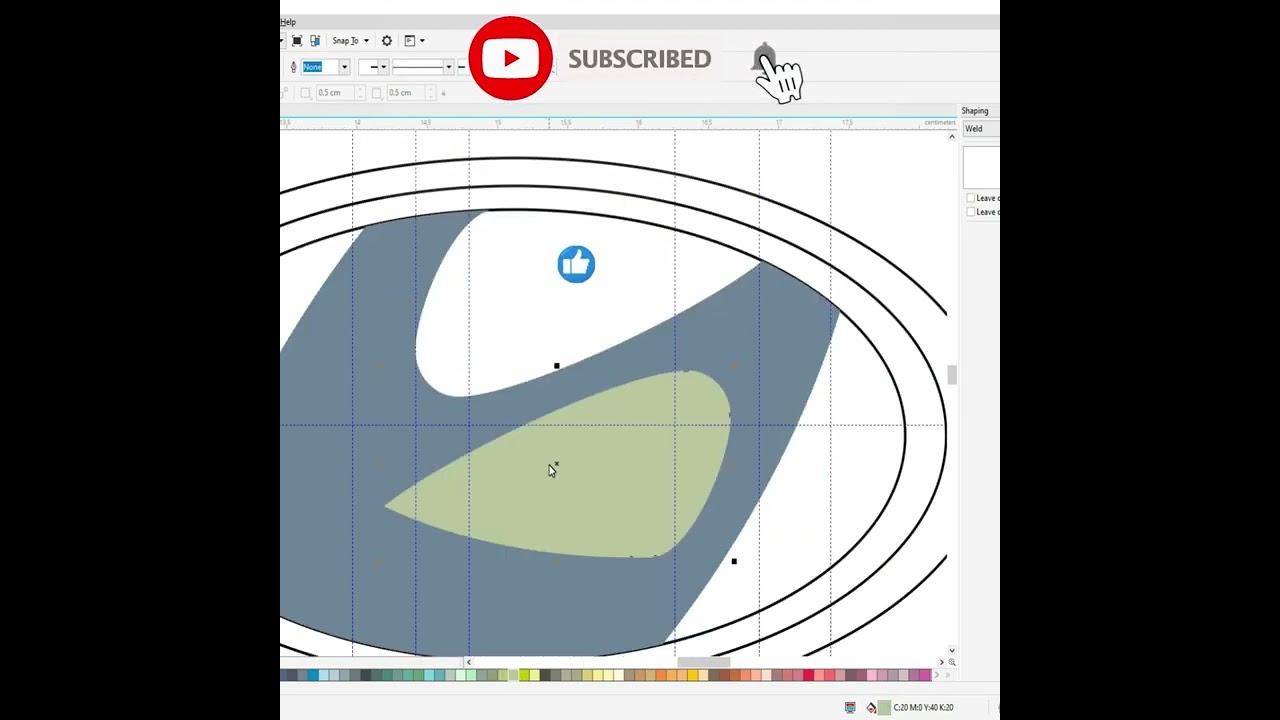Open the line style selector
The image size is (1280, 720).
tap(422, 67)
